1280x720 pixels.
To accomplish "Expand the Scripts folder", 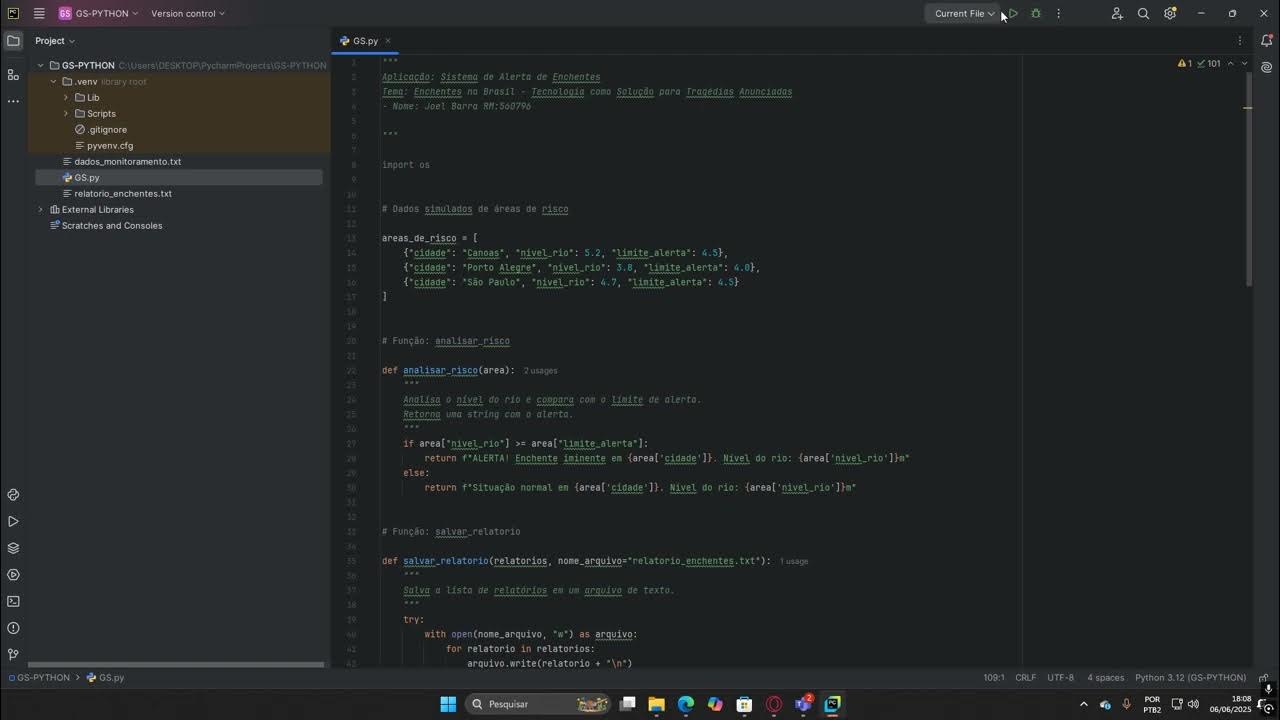I will (x=66, y=113).
